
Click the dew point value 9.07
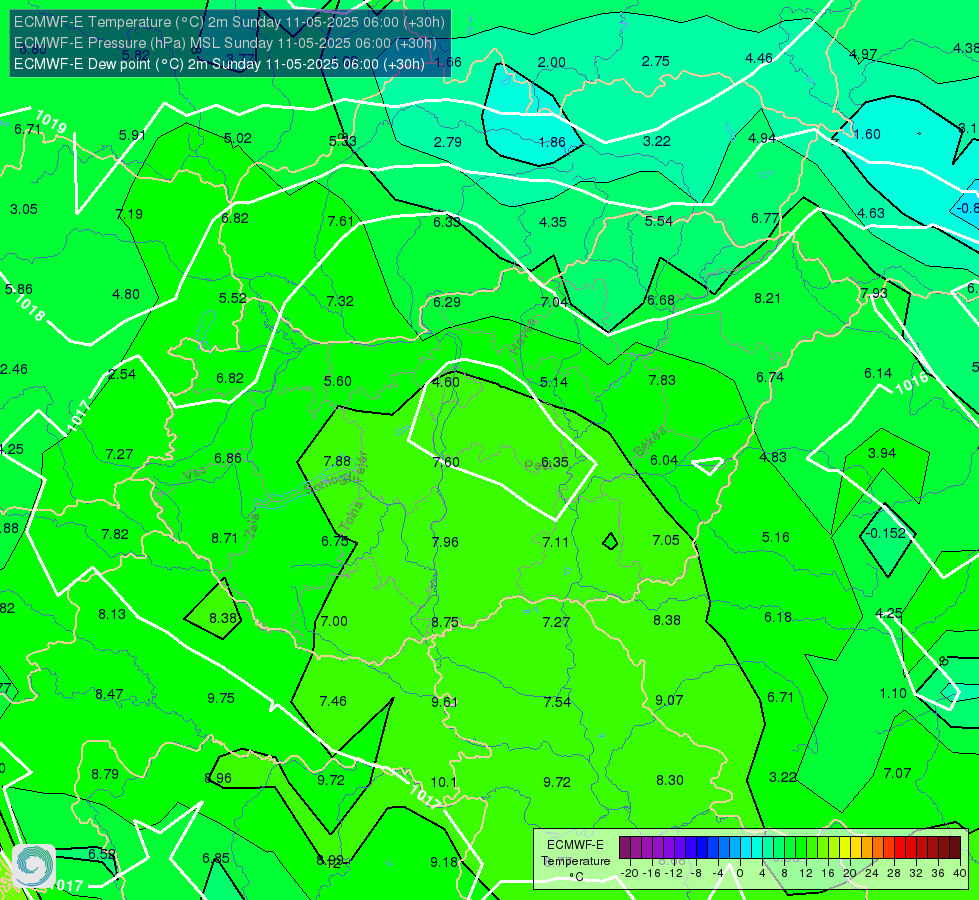click(669, 700)
